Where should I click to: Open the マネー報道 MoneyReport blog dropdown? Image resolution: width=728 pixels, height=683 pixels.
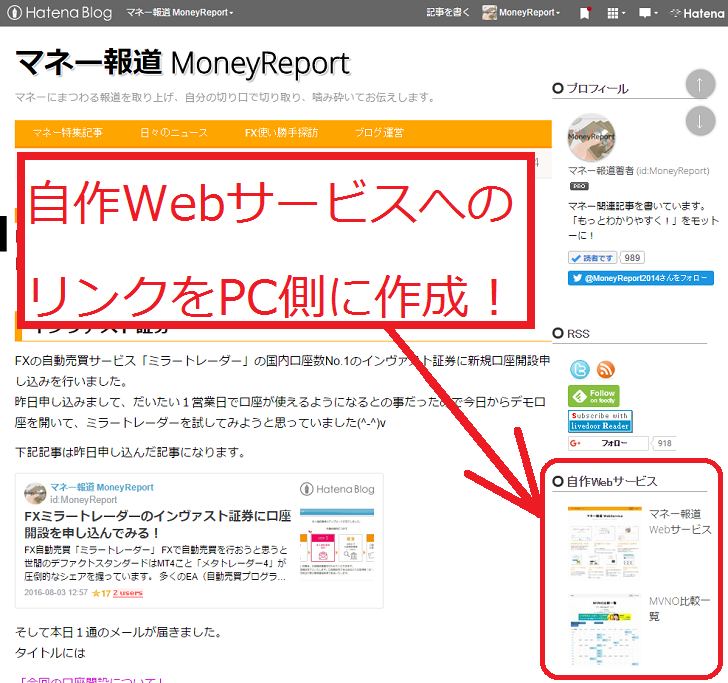180,13
